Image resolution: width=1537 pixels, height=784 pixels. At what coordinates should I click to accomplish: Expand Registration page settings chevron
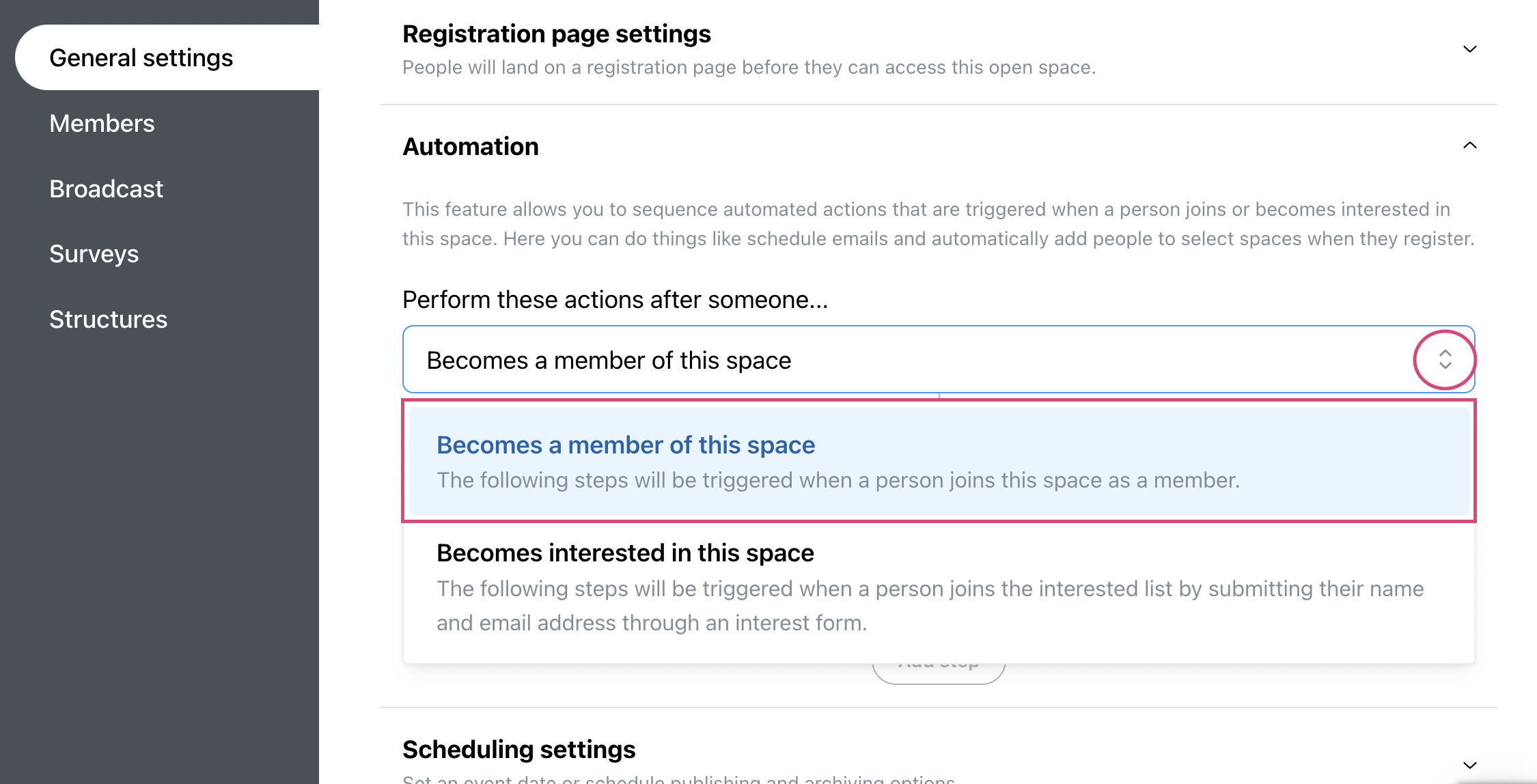coord(1469,49)
